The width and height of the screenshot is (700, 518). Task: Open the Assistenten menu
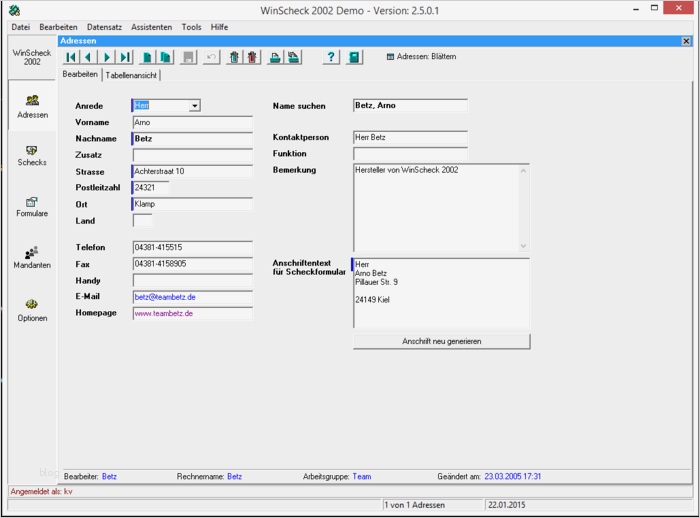click(151, 27)
